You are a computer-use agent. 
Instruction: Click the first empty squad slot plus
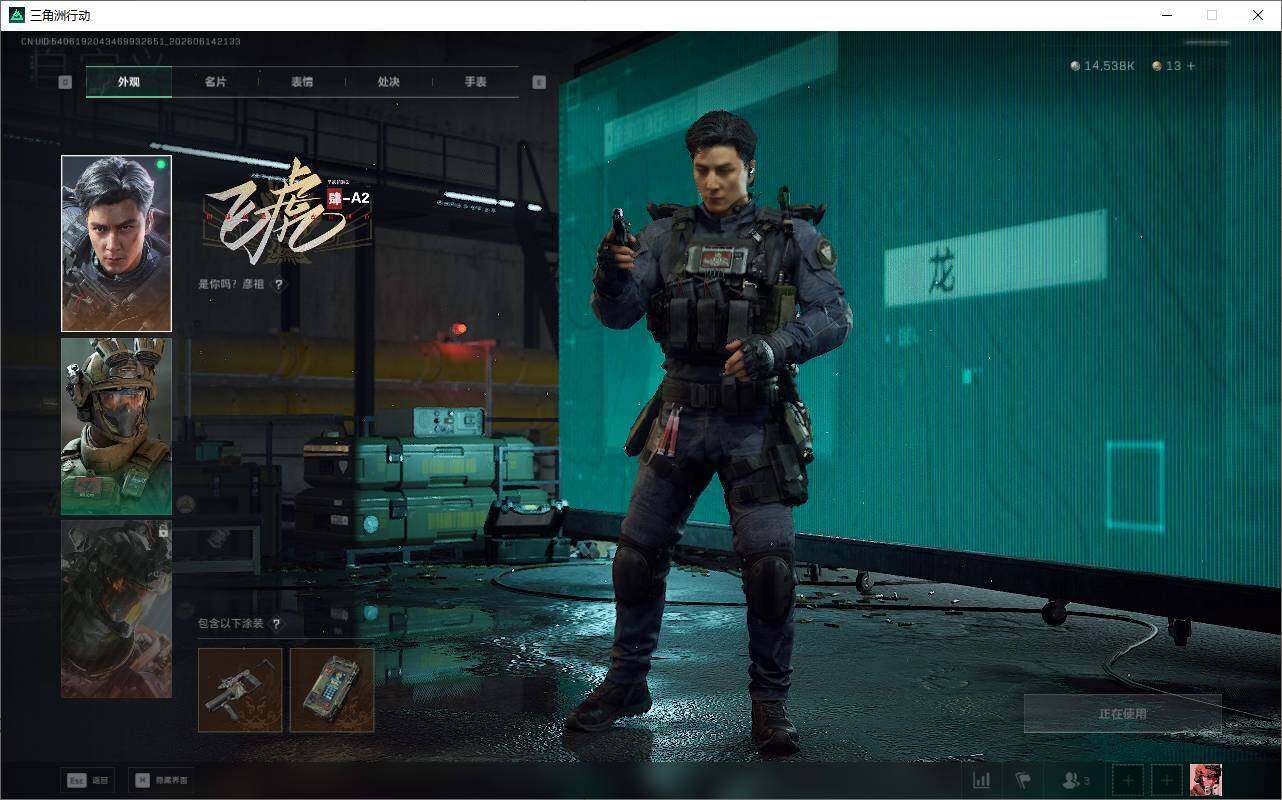(x=1129, y=780)
